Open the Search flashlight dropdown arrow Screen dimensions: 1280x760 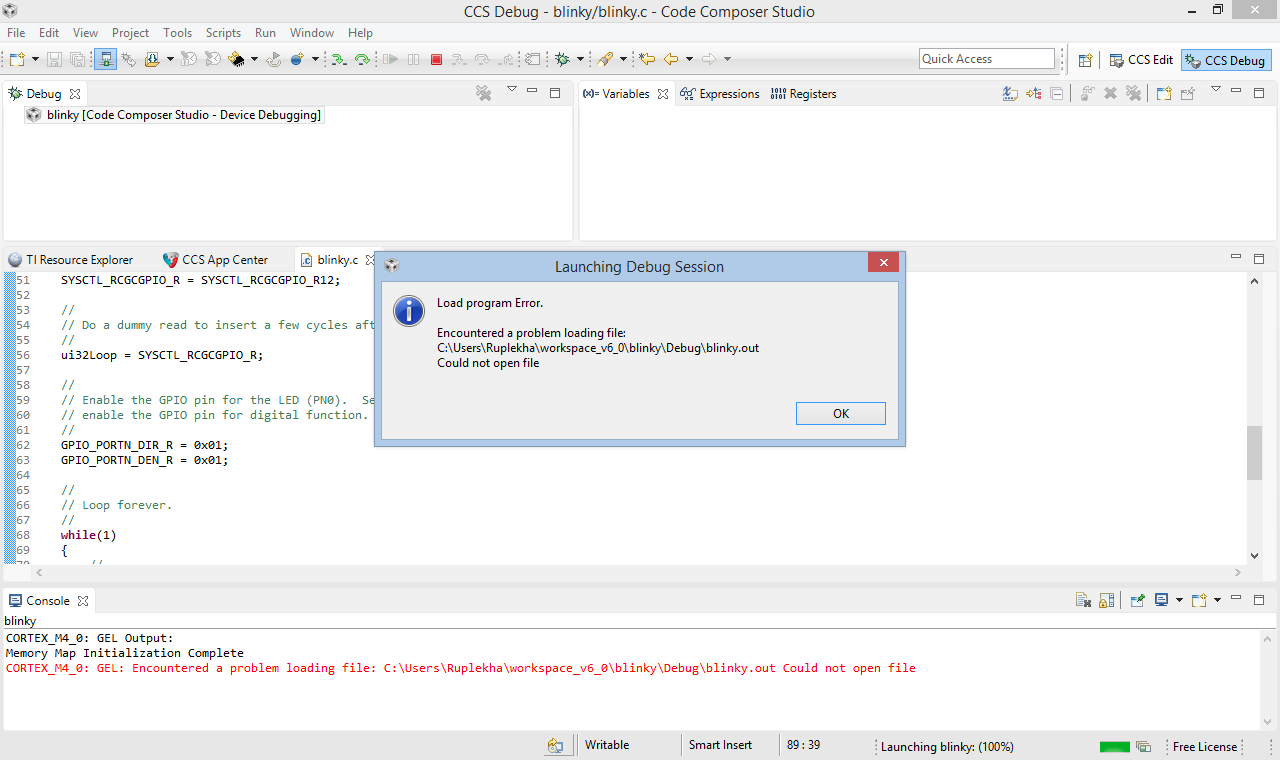click(x=623, y=60)
